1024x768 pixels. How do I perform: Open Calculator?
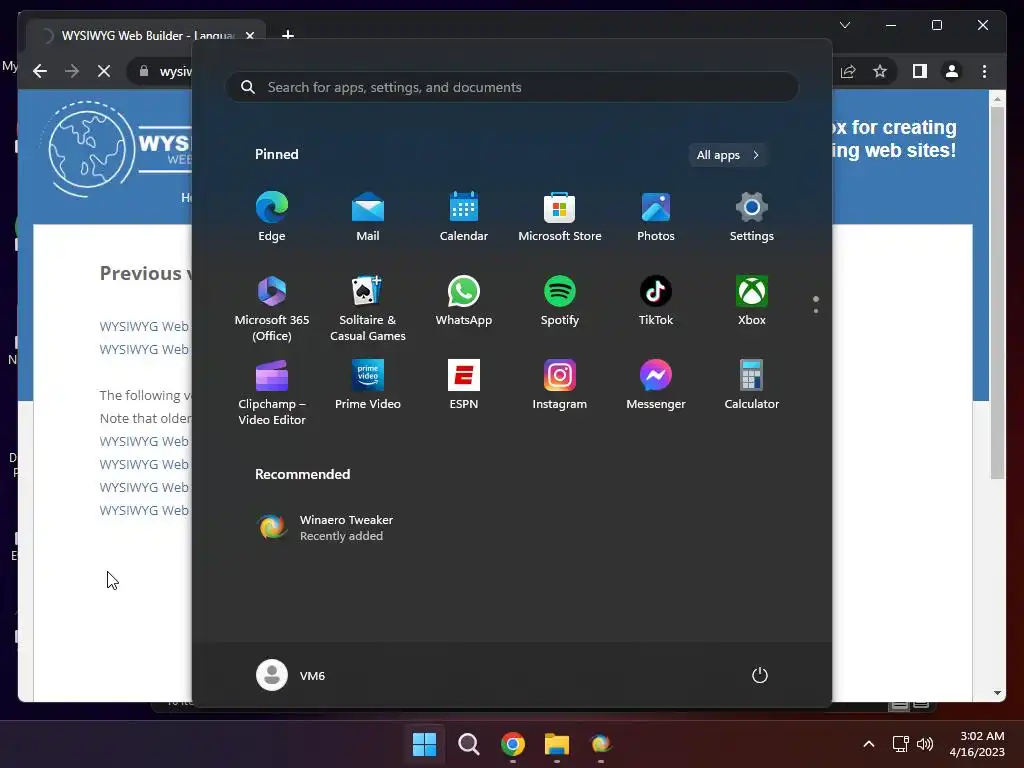click(752, 385)
